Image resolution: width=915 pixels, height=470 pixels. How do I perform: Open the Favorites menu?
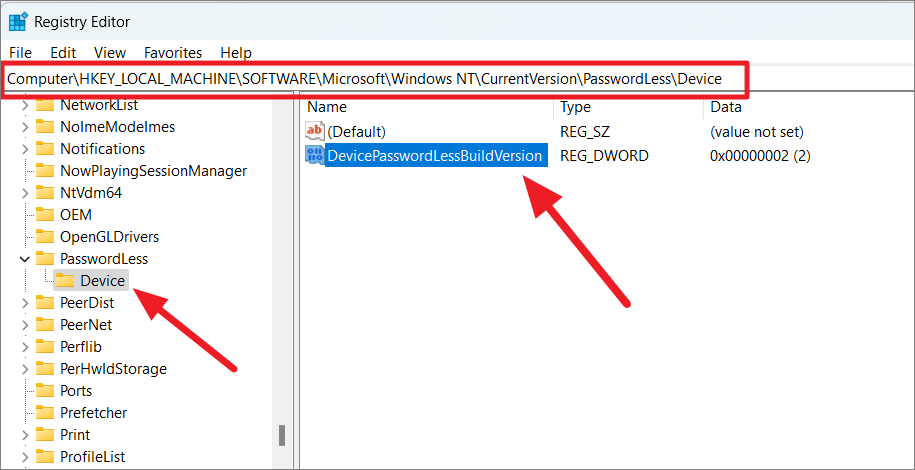pos(173,53)
